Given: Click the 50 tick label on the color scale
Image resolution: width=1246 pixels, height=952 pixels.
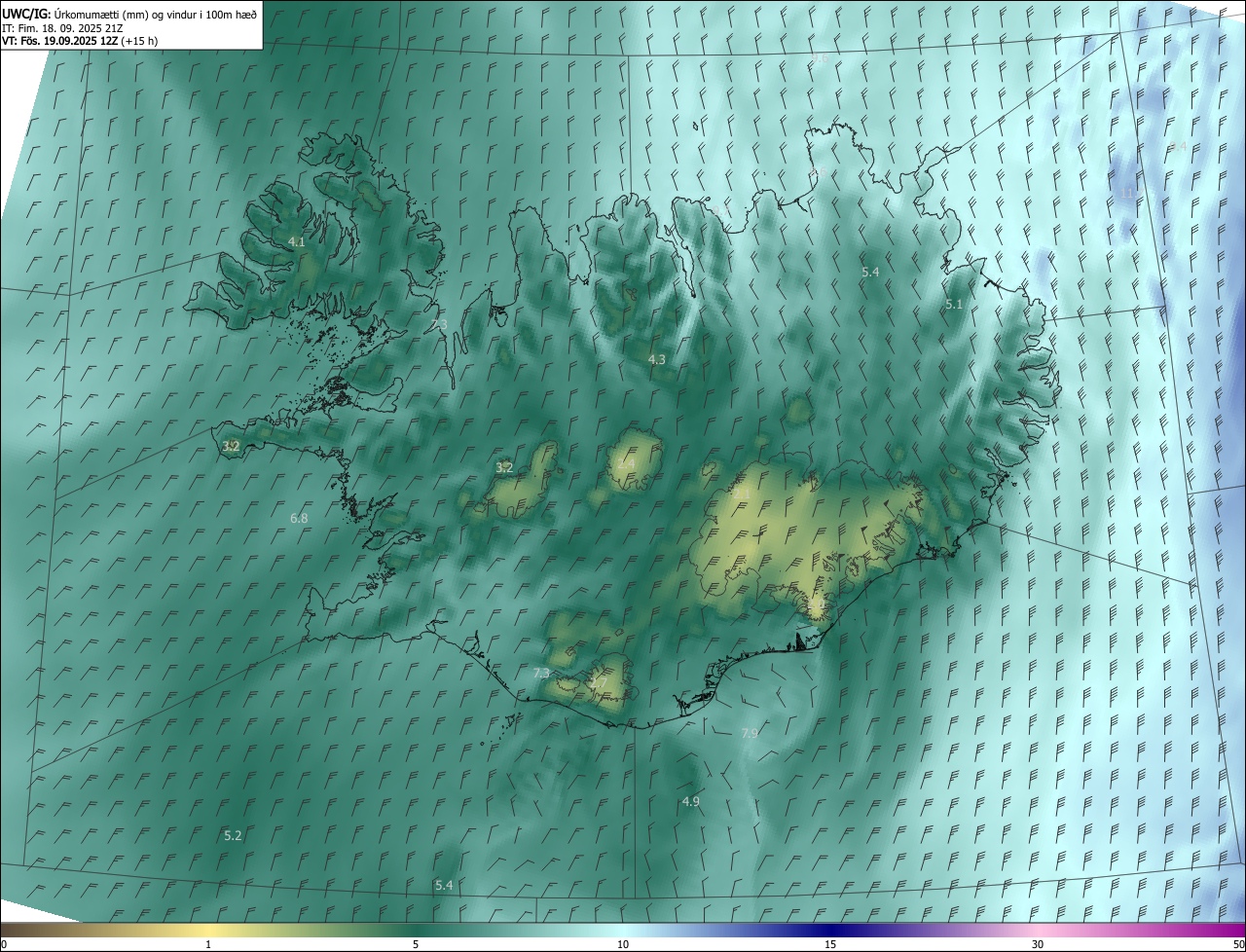Looking at the screenshot, I should (x=1238, y=945).
